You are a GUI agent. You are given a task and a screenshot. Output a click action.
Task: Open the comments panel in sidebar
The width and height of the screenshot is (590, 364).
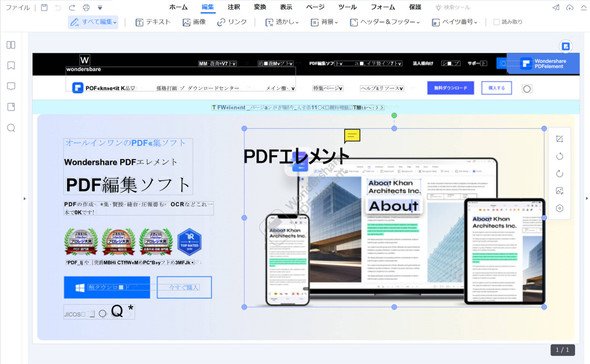[x=11, y=86]
